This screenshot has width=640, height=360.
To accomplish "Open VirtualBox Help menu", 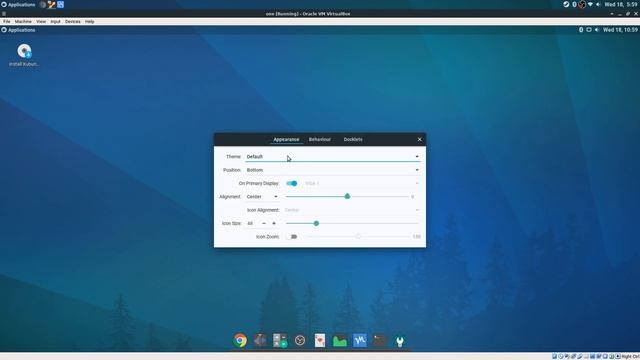I will [x=89, y=22].
